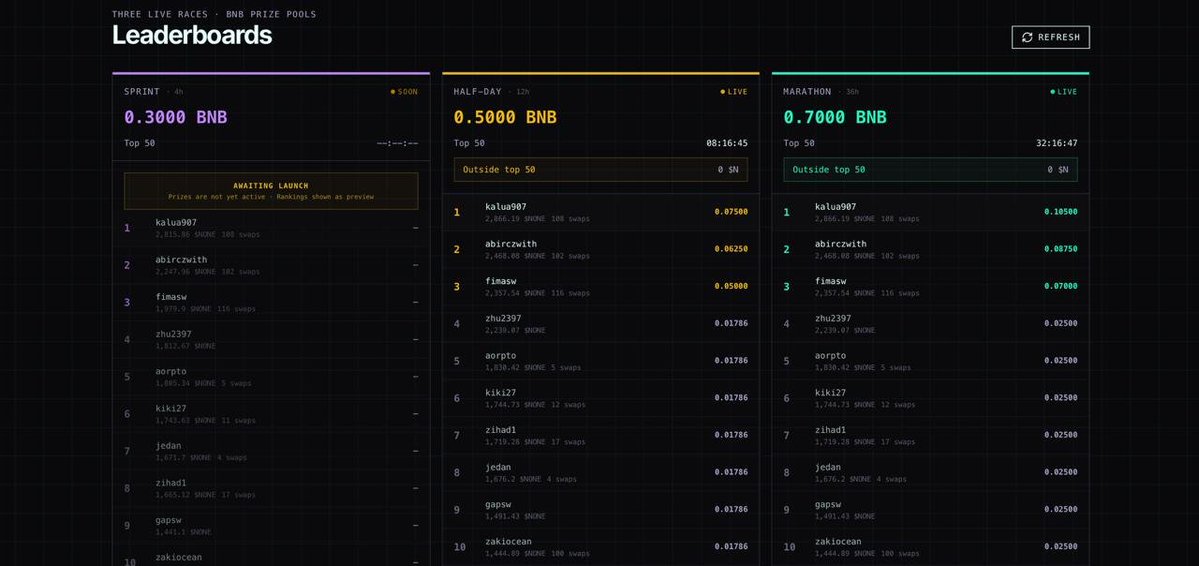The height and width of the screenshot is (566, 1199).
Task: Click the 0.07000 third-place prize
Action: 1061,286
